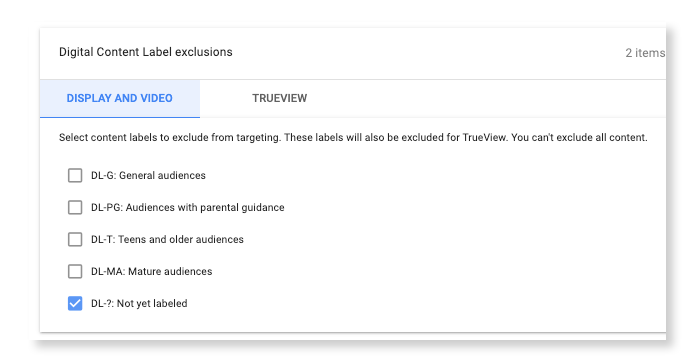
Task: Check the DL-G General audiences checkbox
Action: point(75,175)
